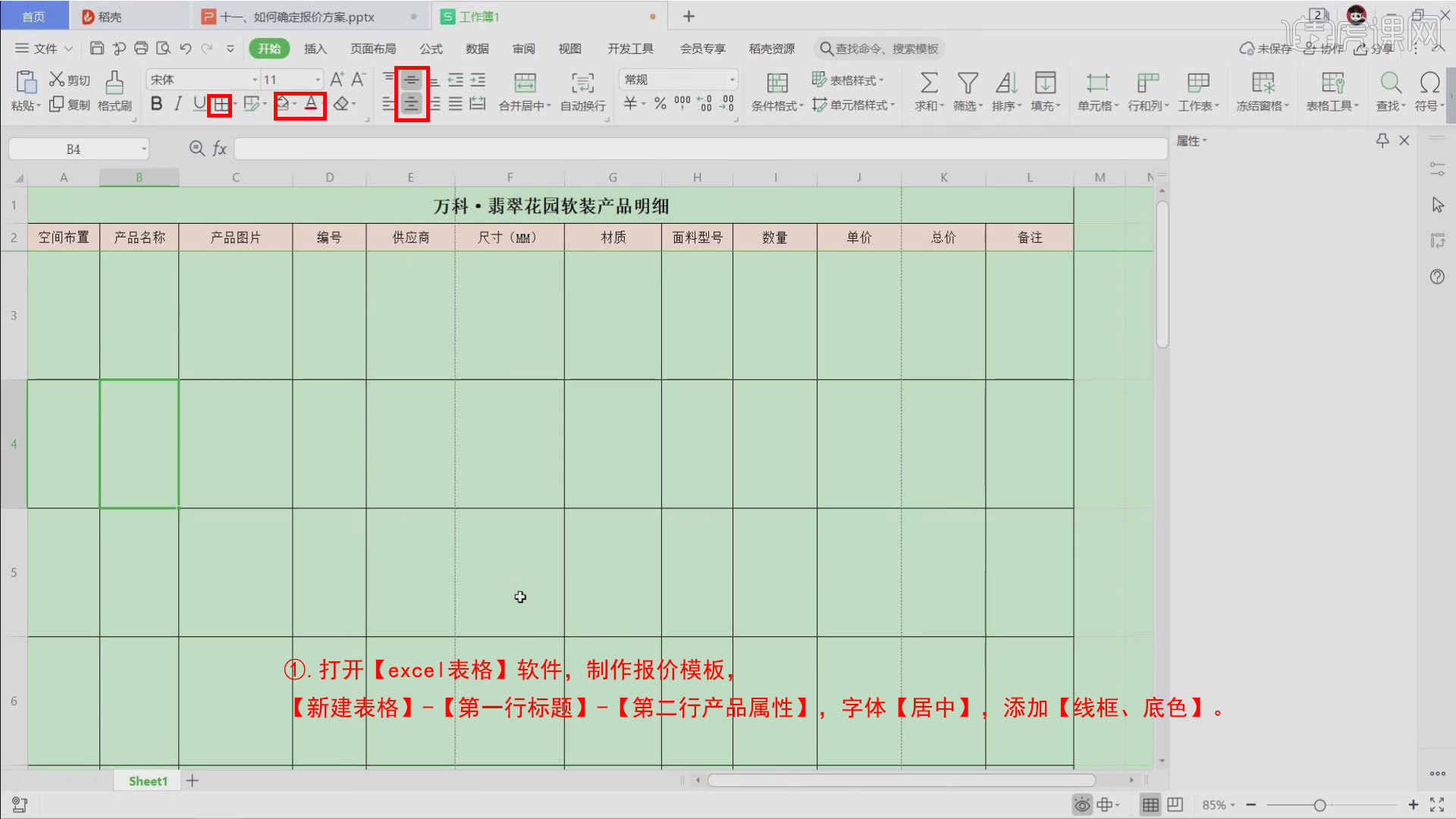
Task: Click the Home (首页) tab button
Action: (33, 16)
